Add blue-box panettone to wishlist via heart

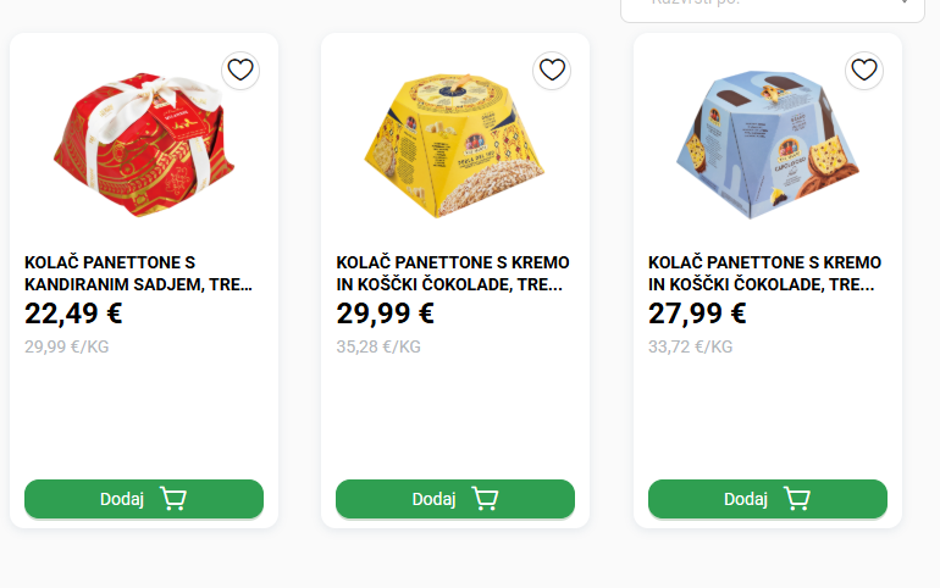click(864, 70)
